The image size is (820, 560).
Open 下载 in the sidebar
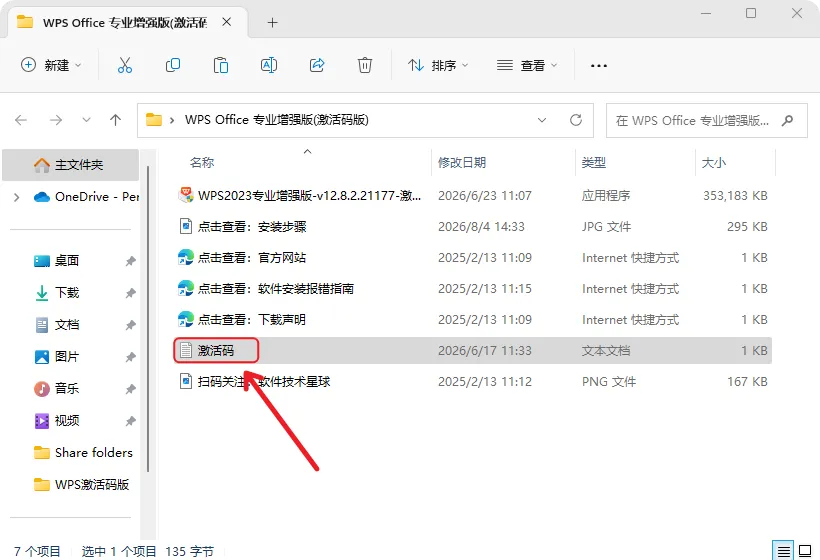67,293
